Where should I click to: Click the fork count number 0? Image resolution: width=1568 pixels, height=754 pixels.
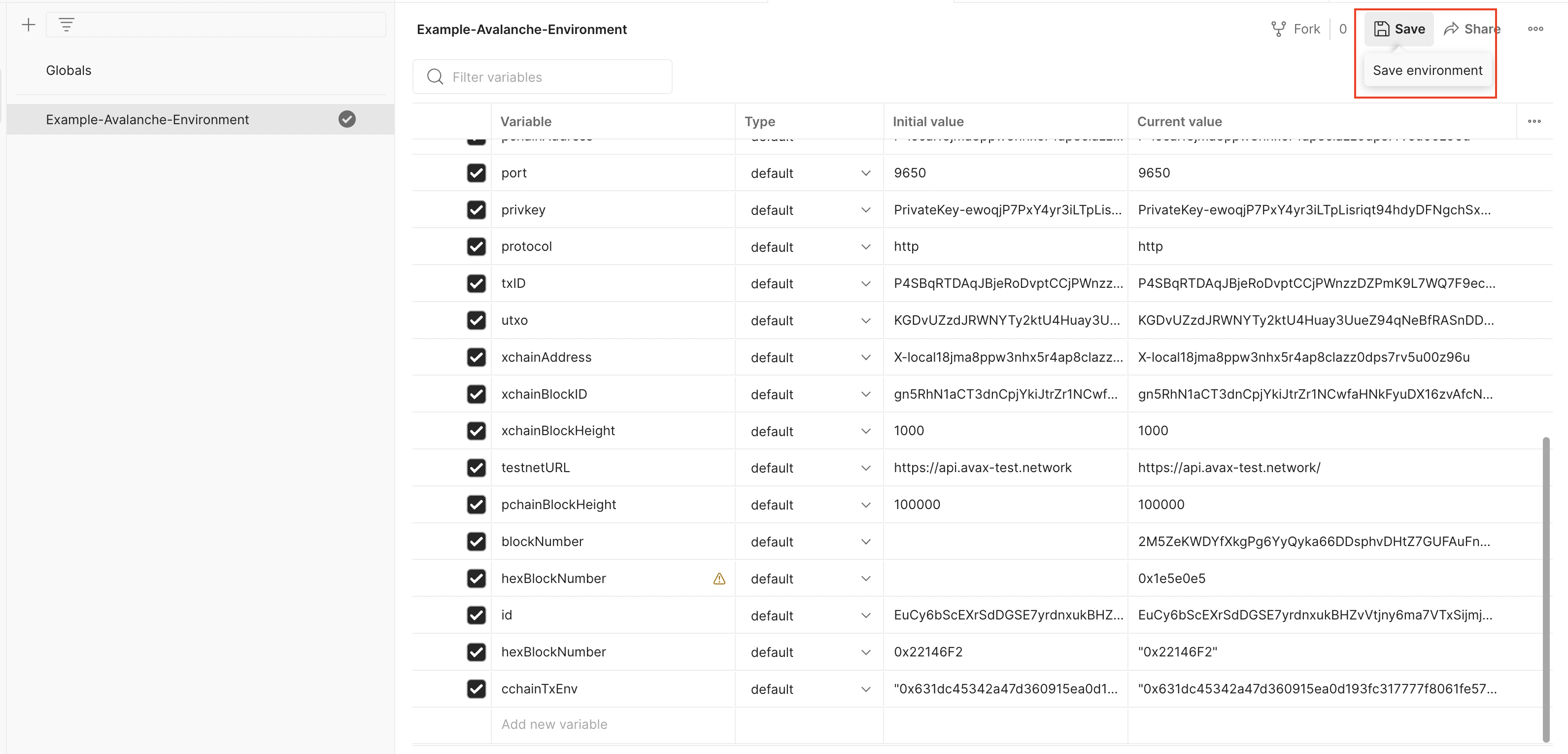point(1342,29)
